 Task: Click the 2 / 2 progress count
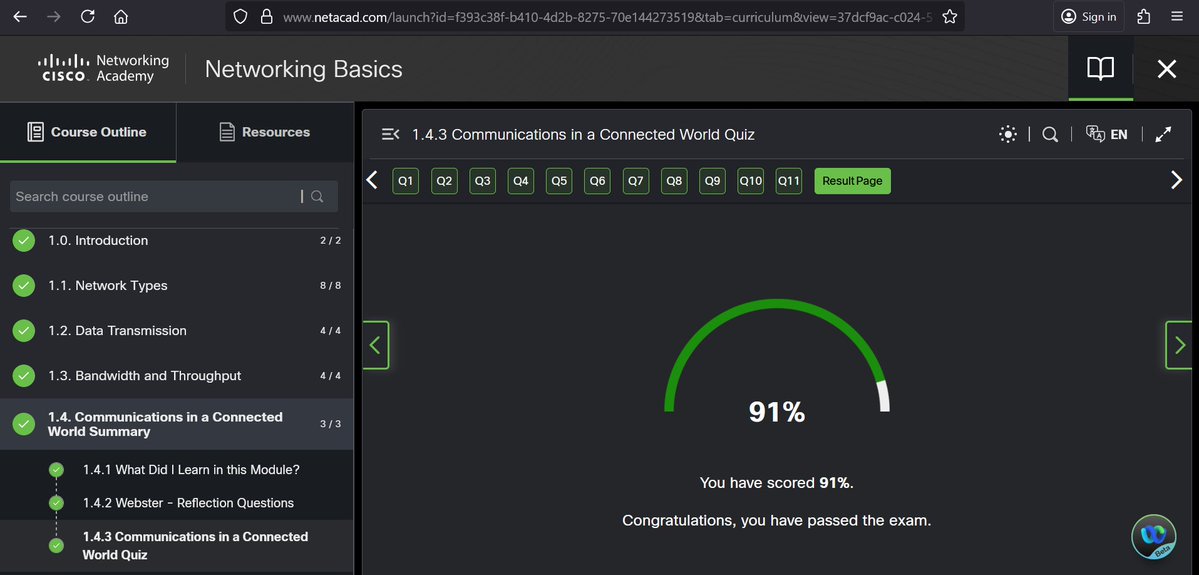tap(330, 240)
